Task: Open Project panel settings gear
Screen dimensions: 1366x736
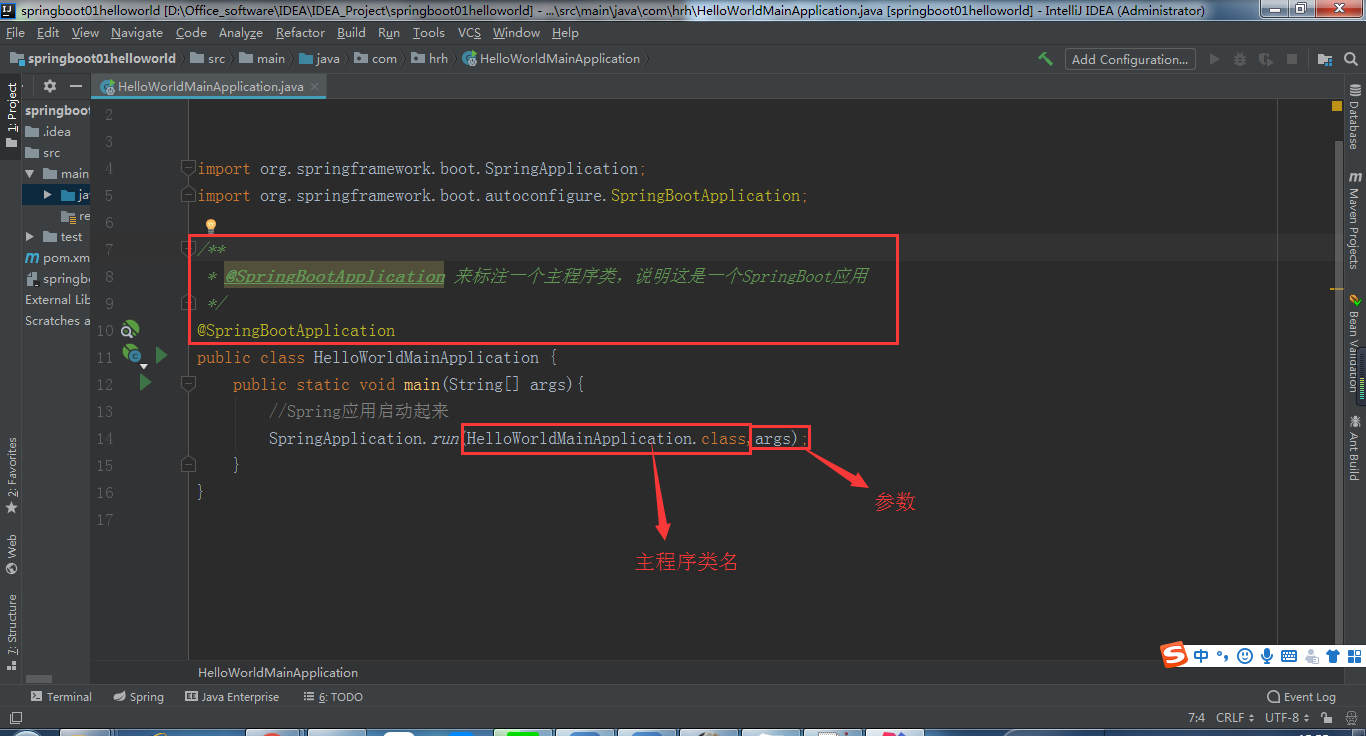Action: 50,86
